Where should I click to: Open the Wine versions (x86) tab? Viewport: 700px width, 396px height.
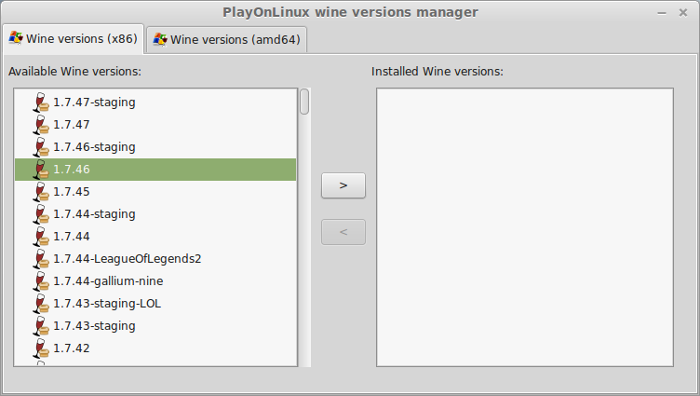(x=73, y=38)
